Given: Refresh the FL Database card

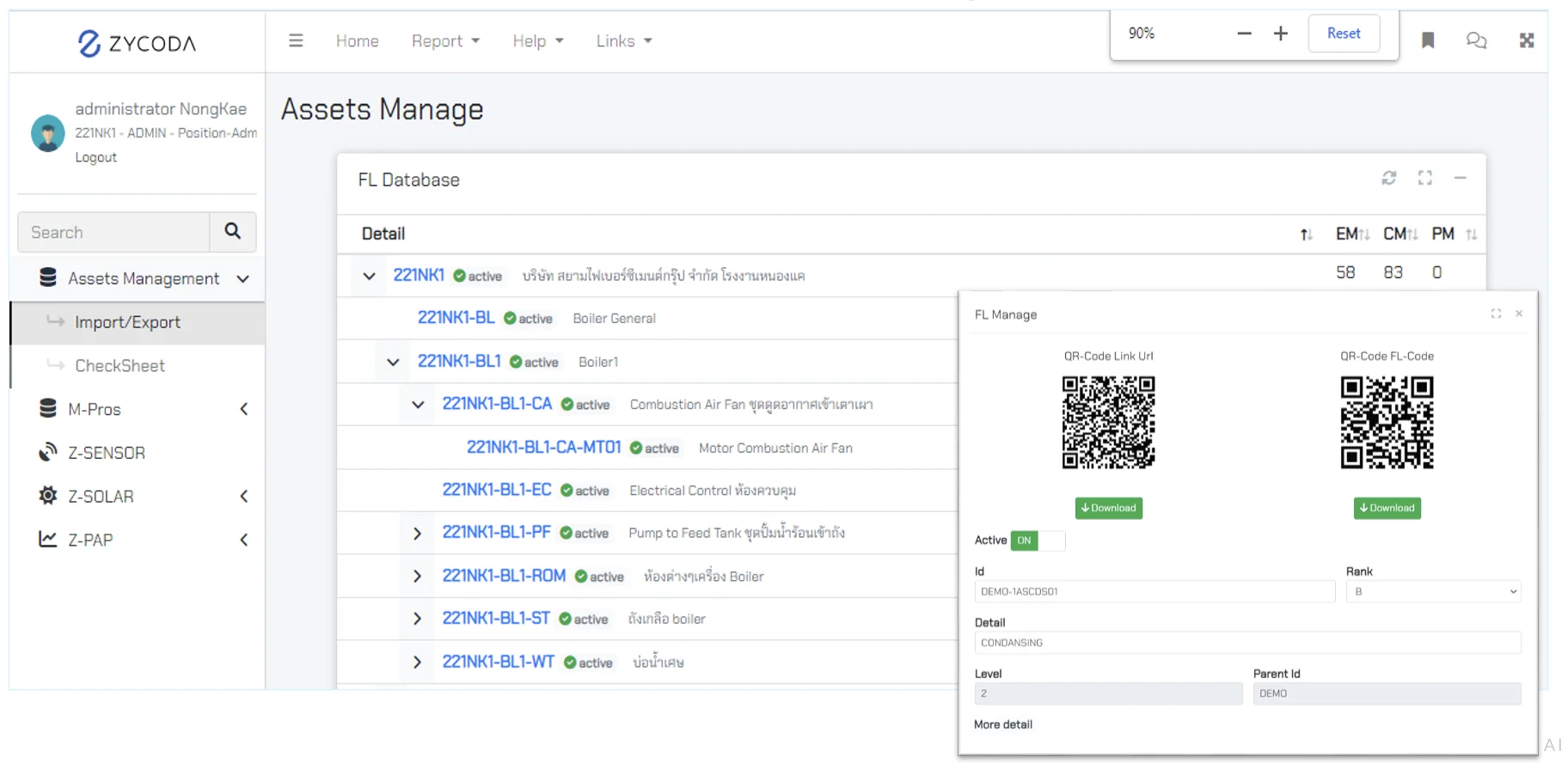Looking at the screenshot, I should point(1389,178).
